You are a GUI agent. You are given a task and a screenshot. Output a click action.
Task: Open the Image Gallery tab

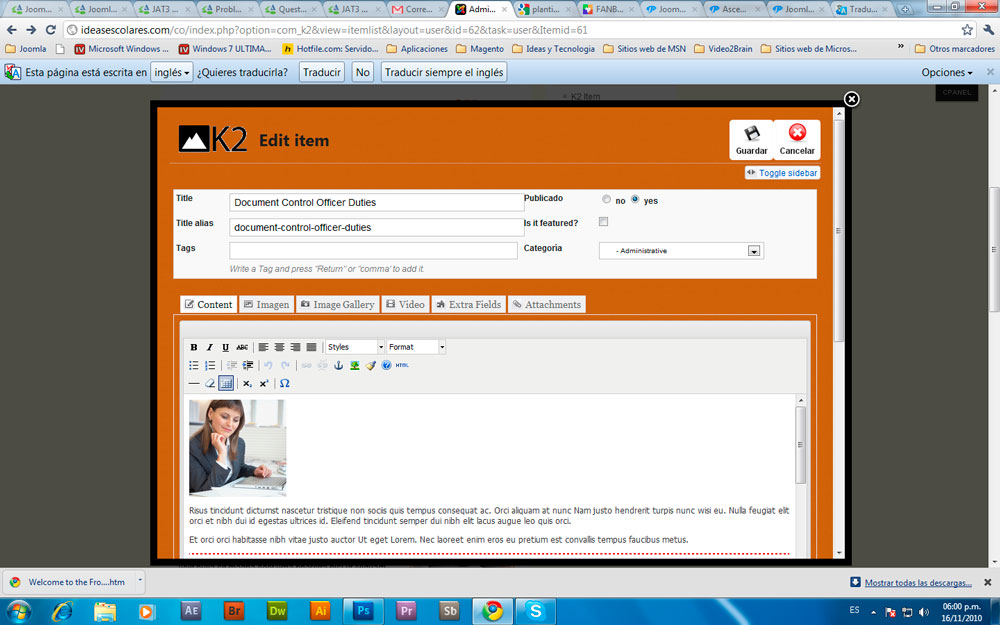click(x=337, y=304)
